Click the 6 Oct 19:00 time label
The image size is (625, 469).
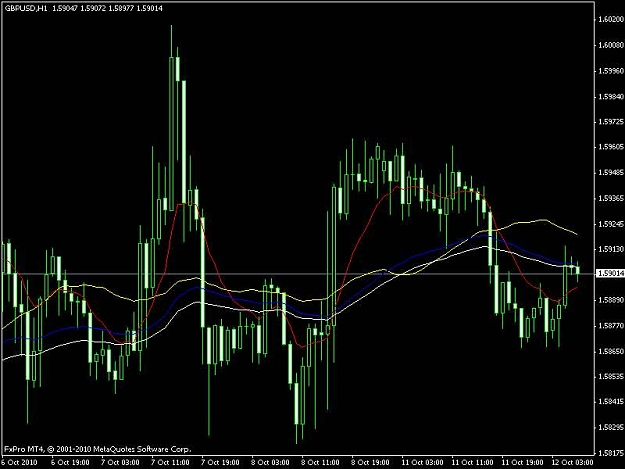pyautogui.click(x=70, y=462)
